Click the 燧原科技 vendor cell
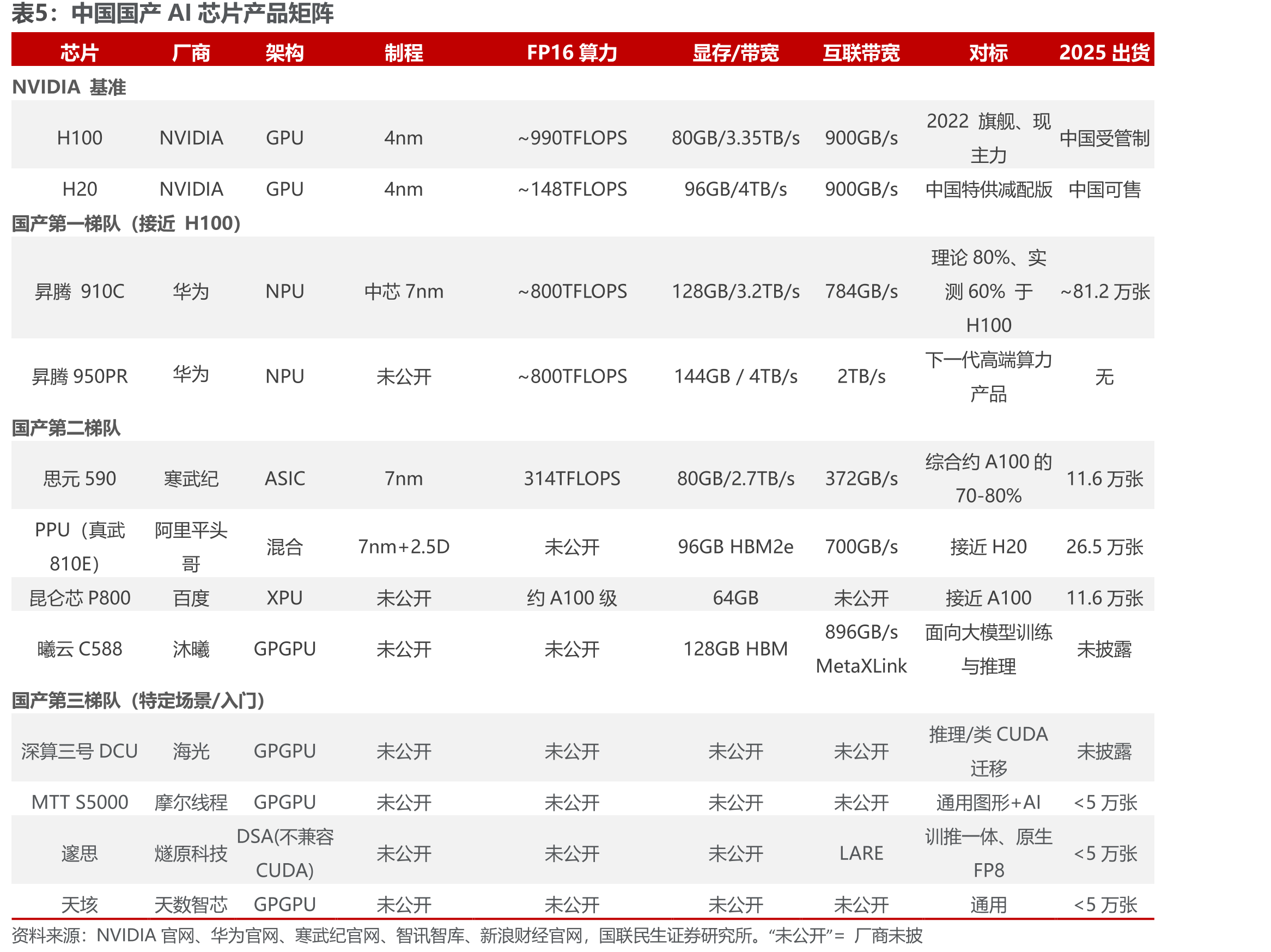Screen dimensions: 1271x952 pos(191,854)
